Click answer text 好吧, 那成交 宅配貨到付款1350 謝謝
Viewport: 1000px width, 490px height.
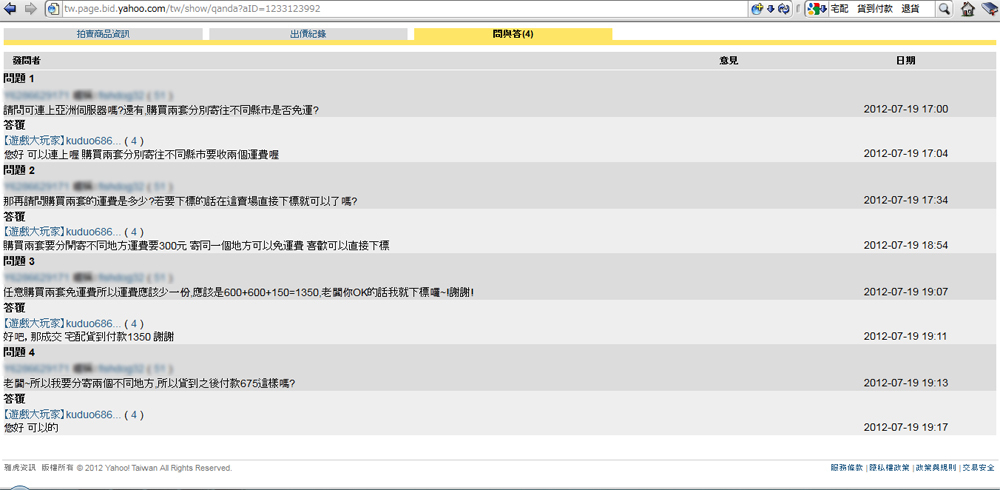[89, 338]
